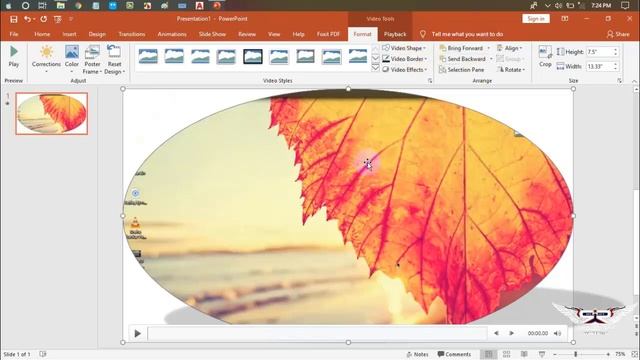Click the Start From Beginning icon in the title bar
The height and width of the screenshot is (360, 640).
pos(58,19)
